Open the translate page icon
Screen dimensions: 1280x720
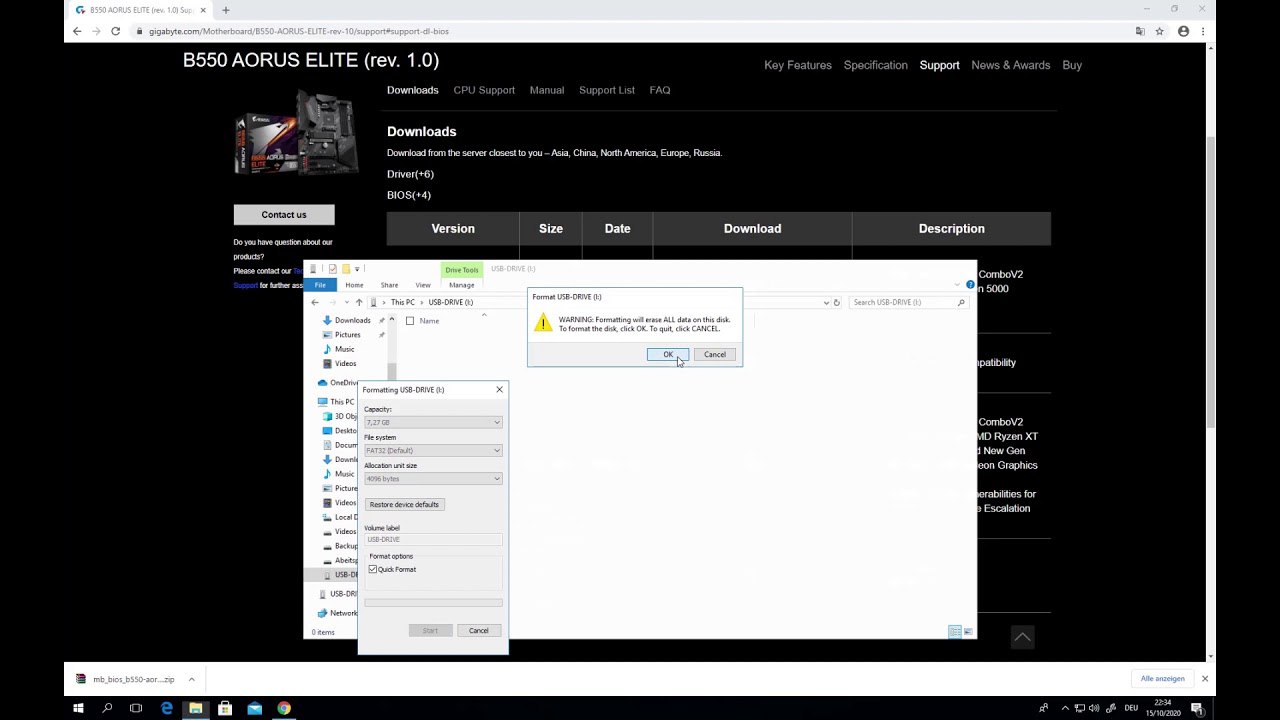(x=1140, y=31)
